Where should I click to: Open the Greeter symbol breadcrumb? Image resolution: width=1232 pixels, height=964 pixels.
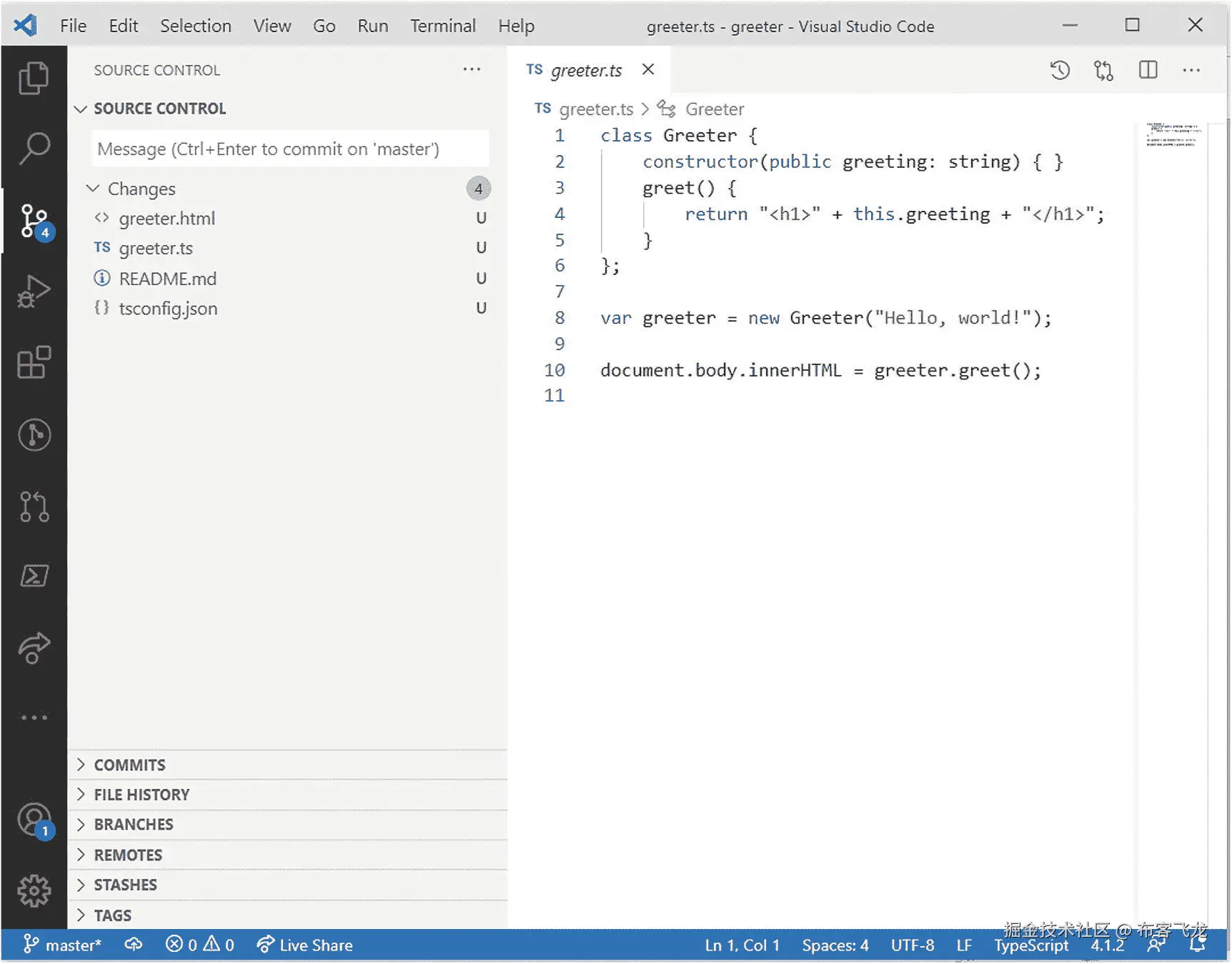pyautogui.click(x=714, y=109)
